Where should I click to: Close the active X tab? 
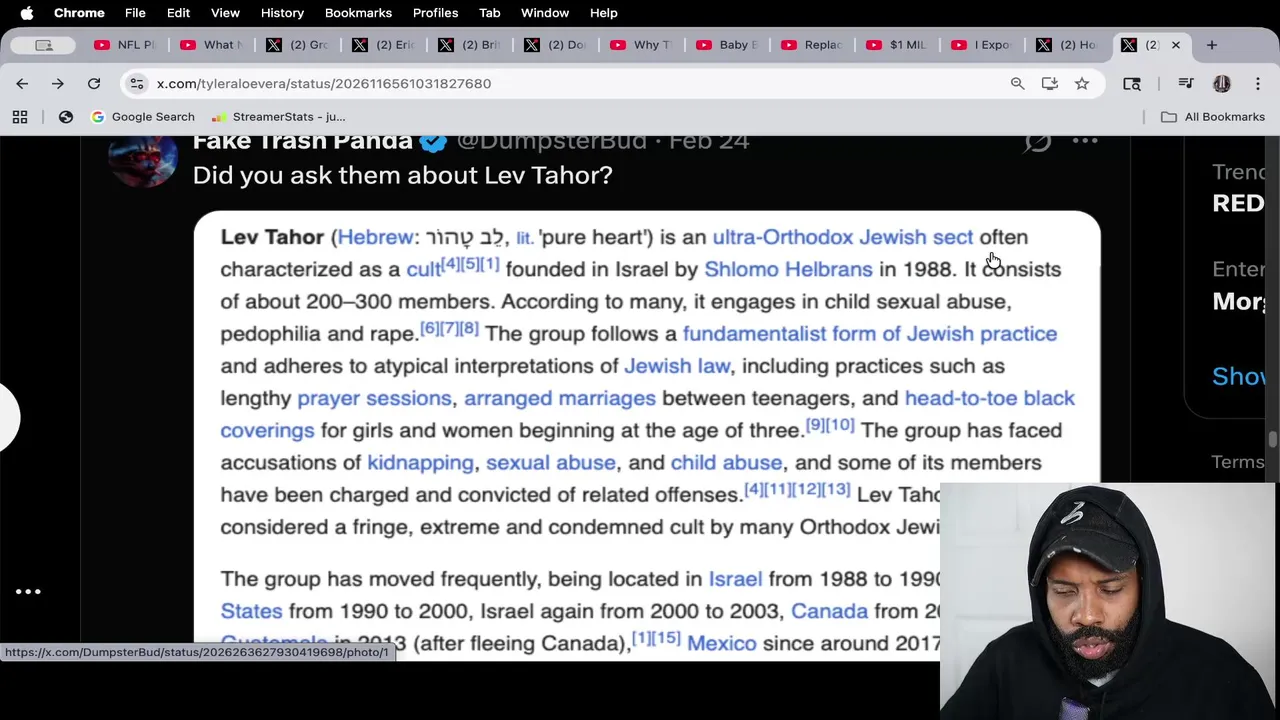1176,45
